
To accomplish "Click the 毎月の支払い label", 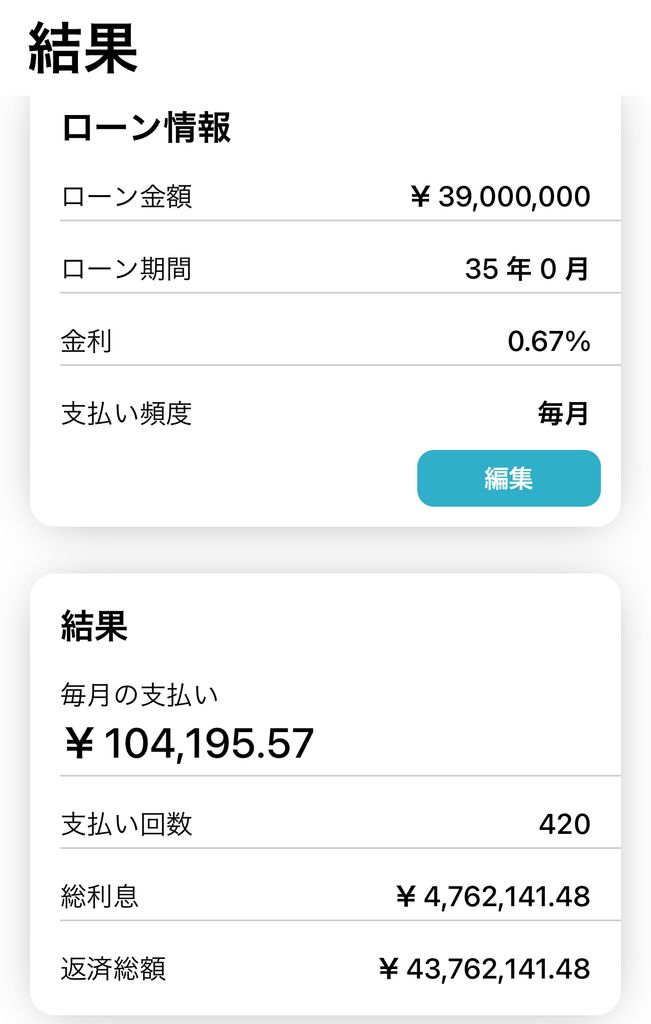I will 139,693.
